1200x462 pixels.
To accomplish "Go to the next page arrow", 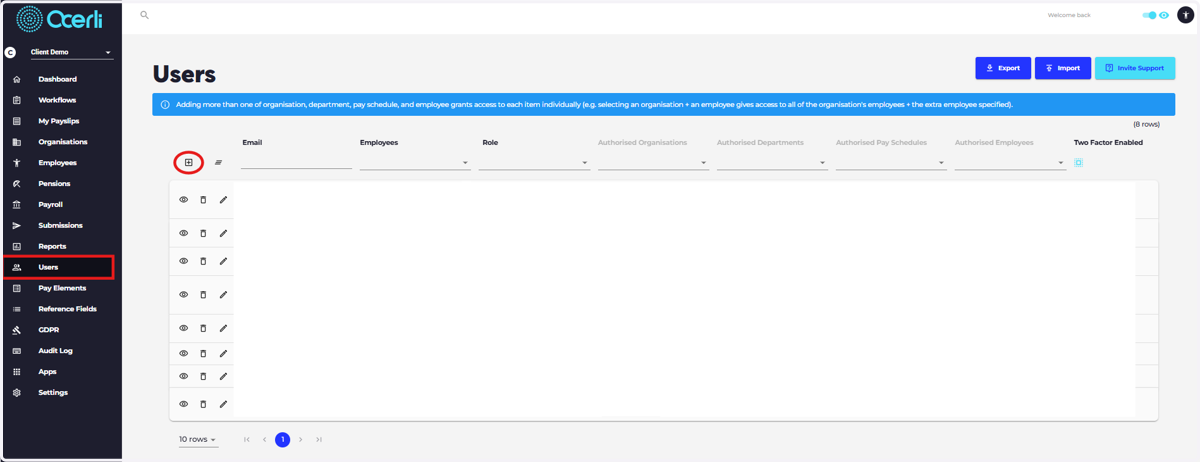I will click(301, 440).
